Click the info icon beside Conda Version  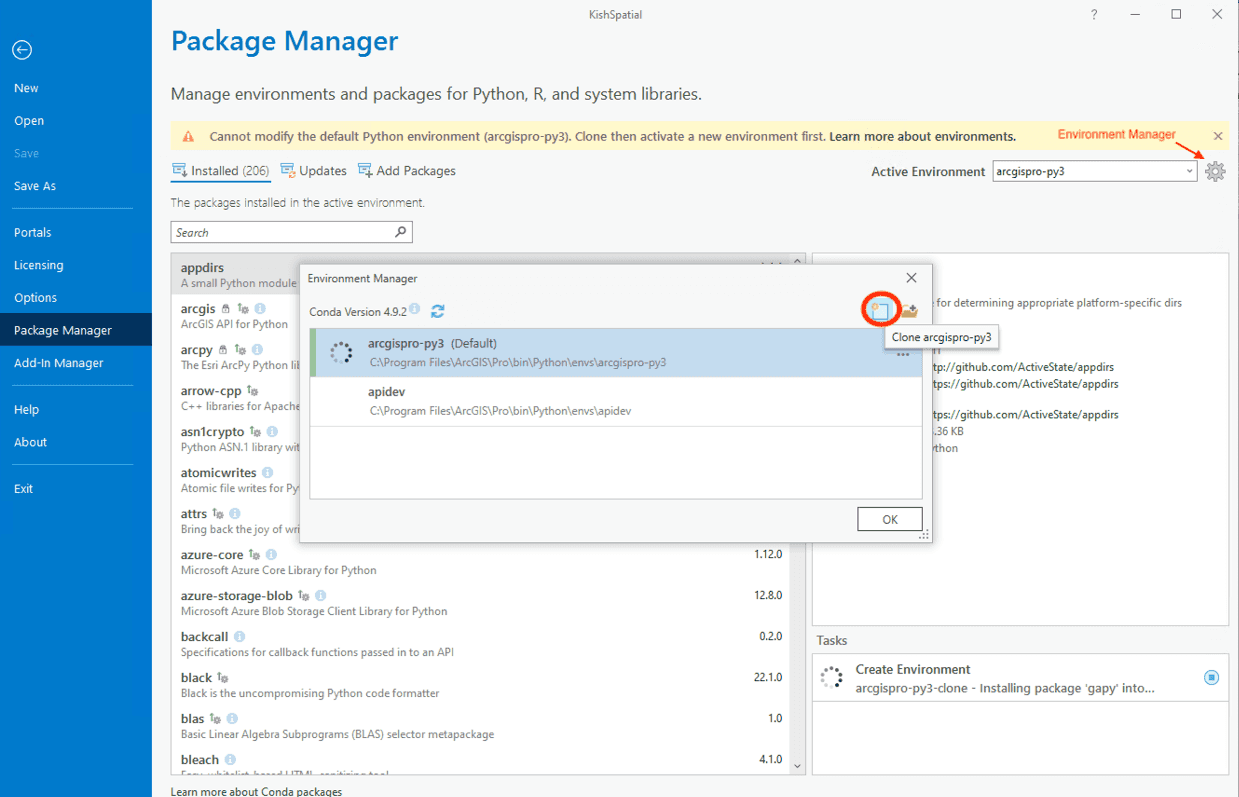(415, 311)
